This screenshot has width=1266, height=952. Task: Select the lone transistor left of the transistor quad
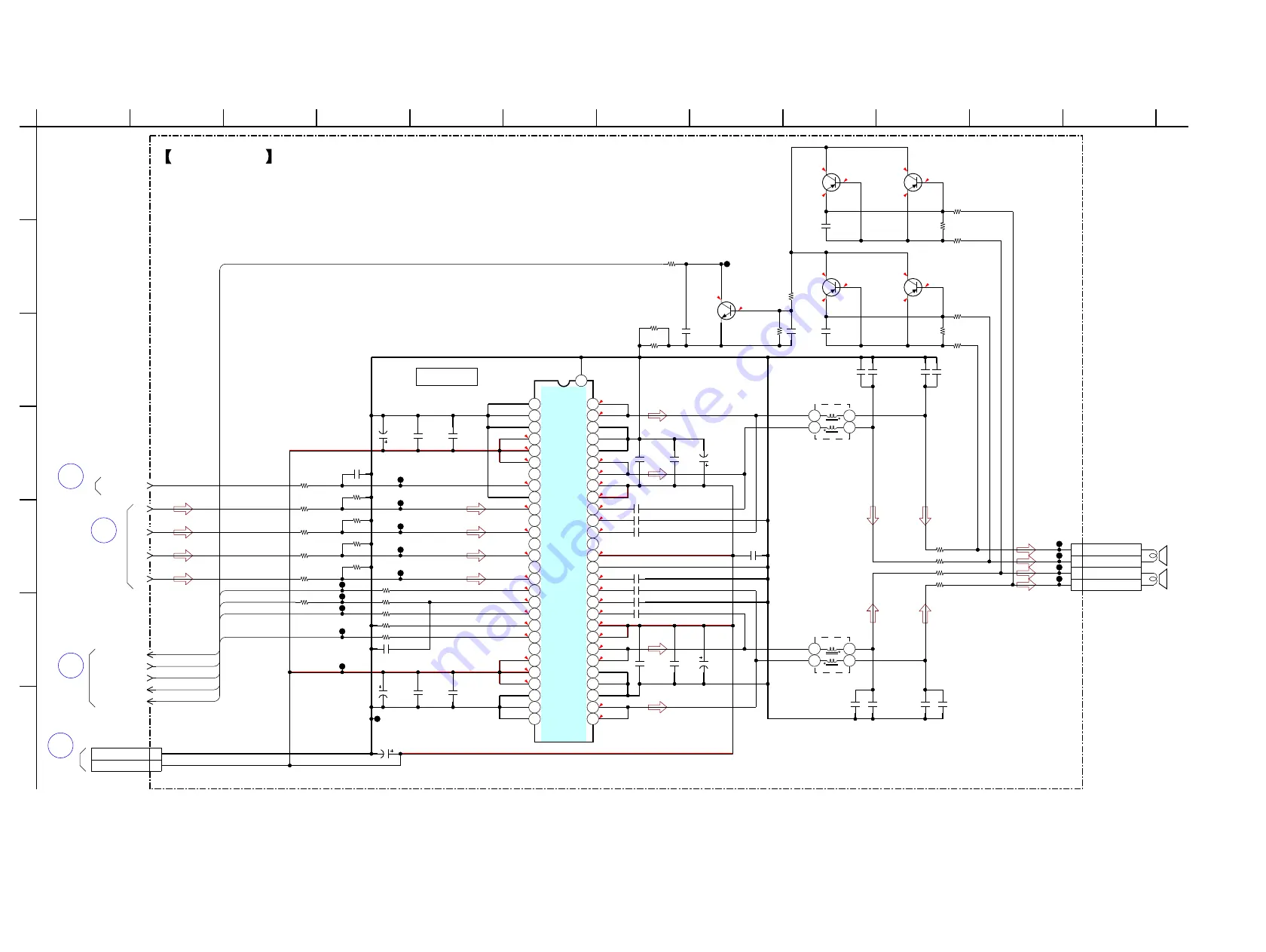click(726, 311)
